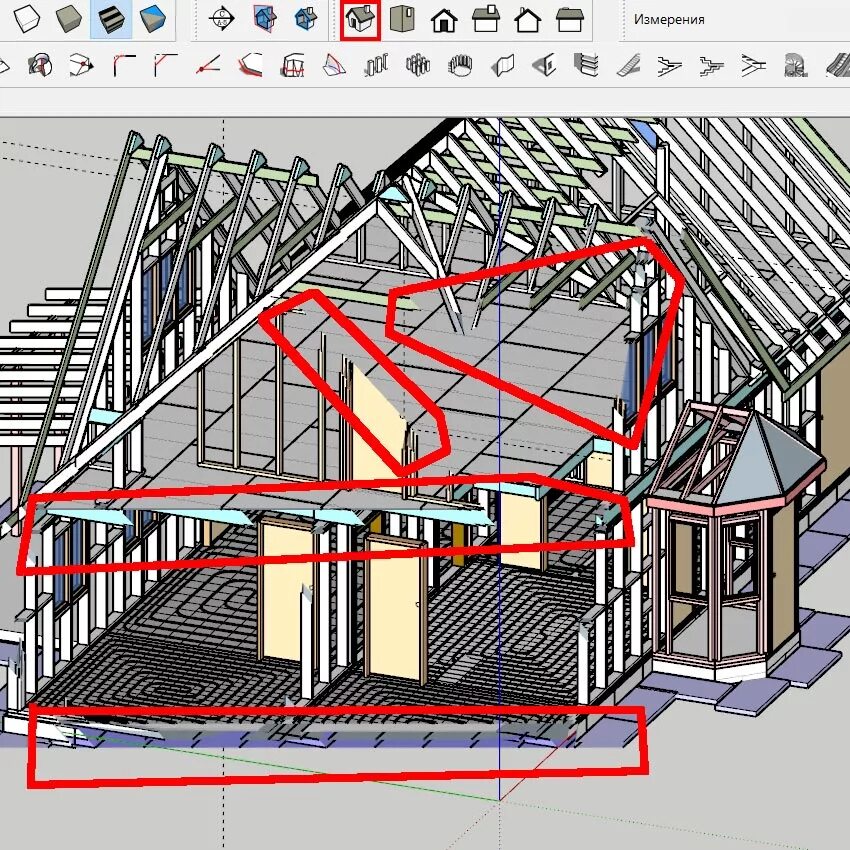Choose the fillet corner tool

click(x=124, y=66)
